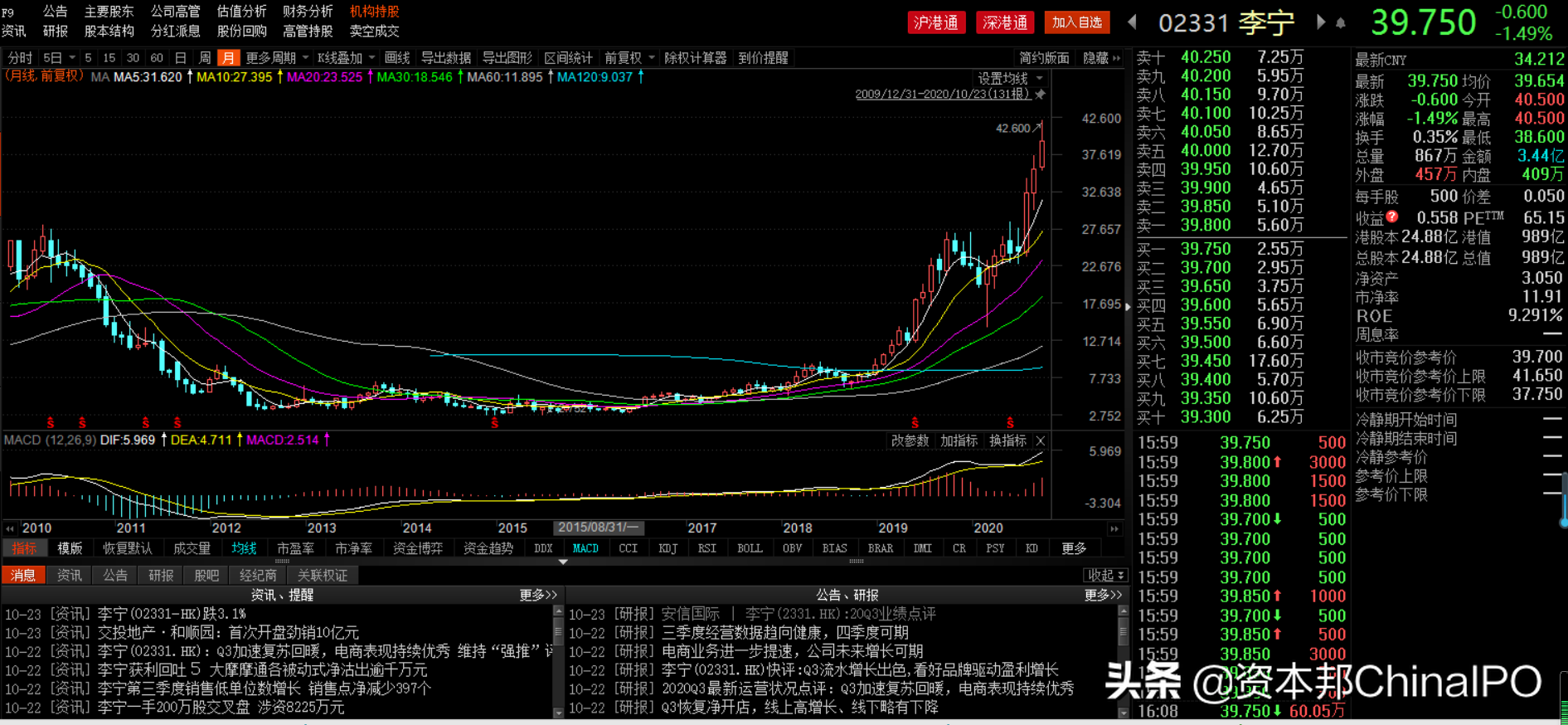Click 到价提醒 price alert button
Image resolution: width=1568 pixels, height=725 pixels.
point(763,58)
